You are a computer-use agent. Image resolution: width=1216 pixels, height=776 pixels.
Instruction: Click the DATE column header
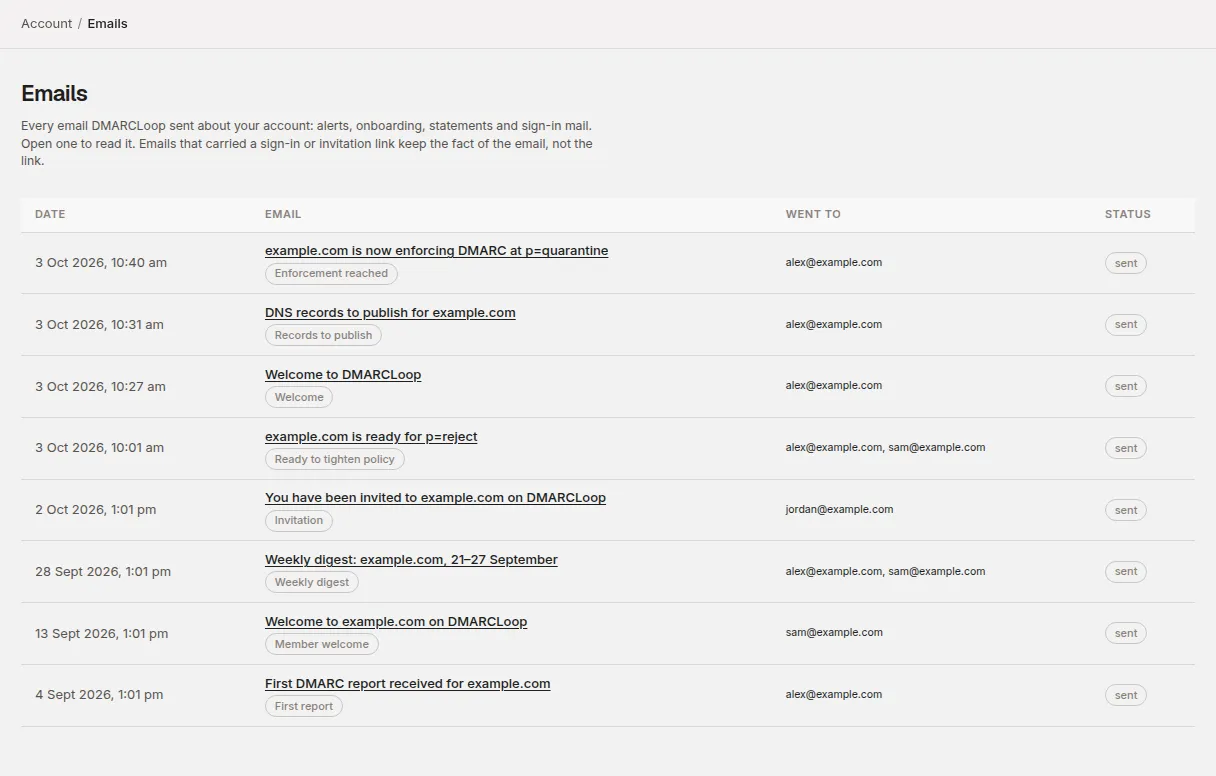click(x=50, y=214)
